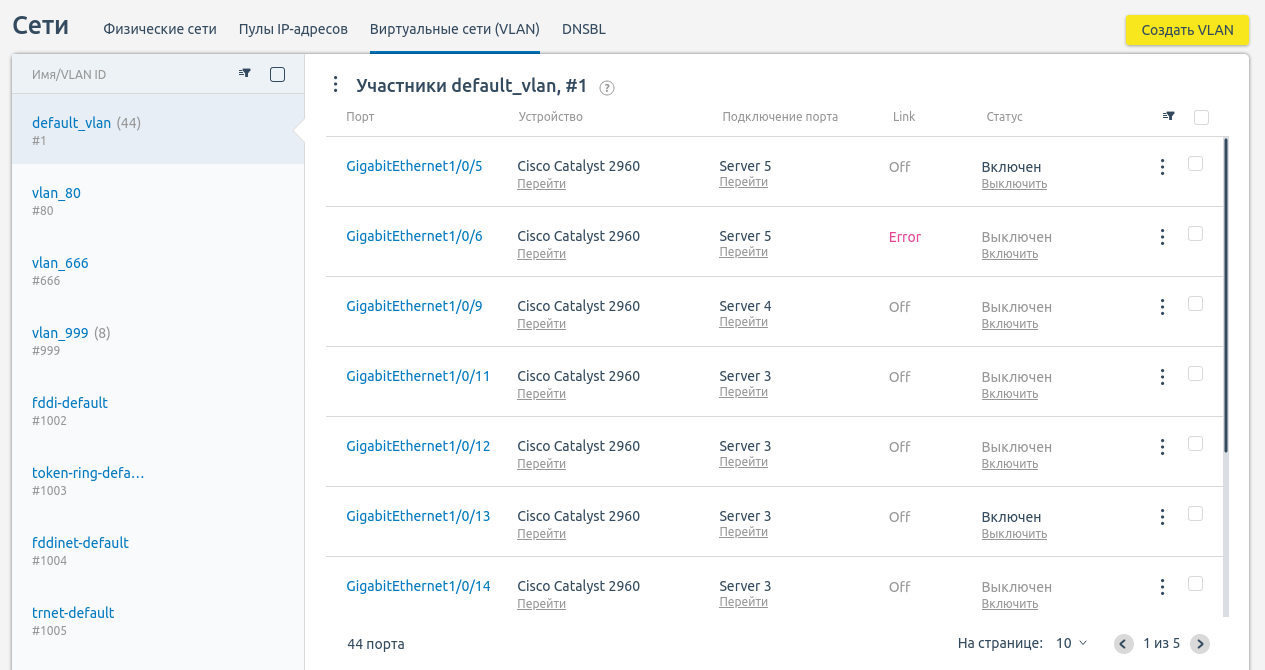Image resolution: width=1265 pixels, height=670 pixels.
Task: Click the 44 порта count text
Action: (x=376, y=644)
